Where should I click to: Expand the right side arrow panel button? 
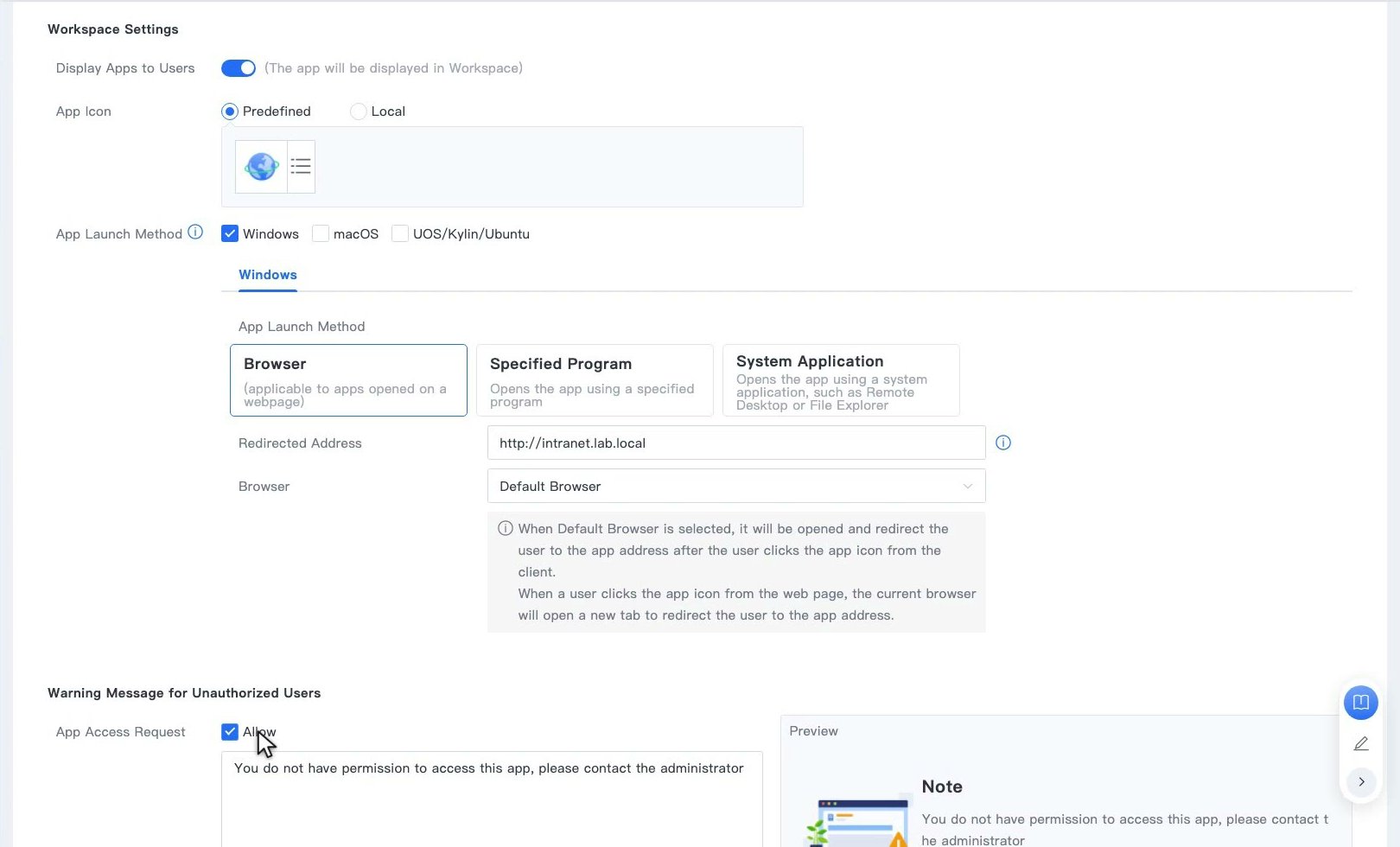click(1361, 781)
